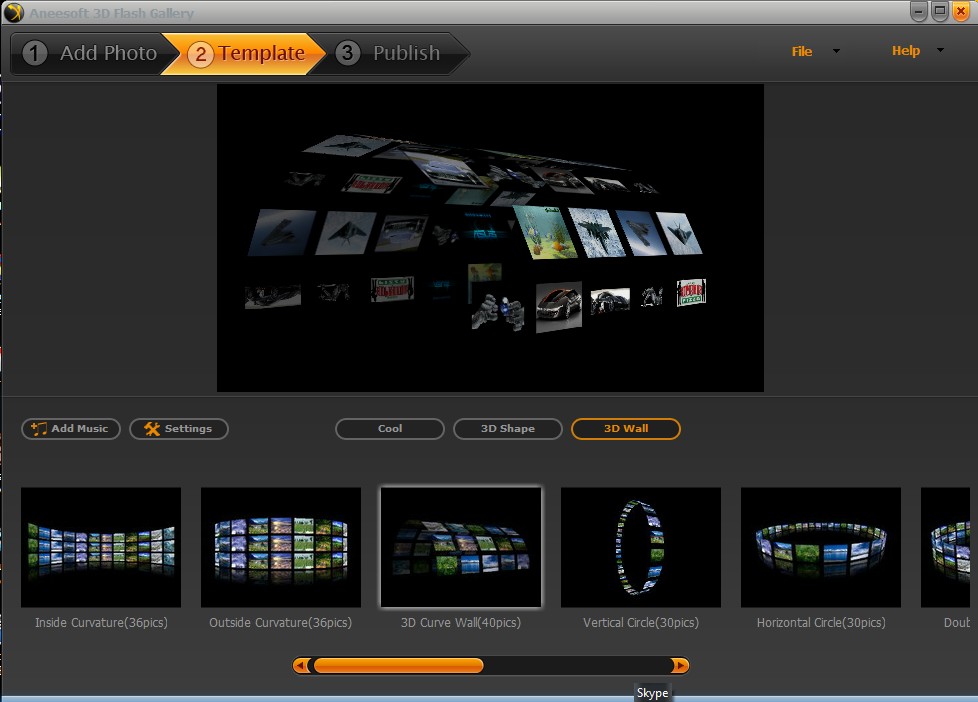Screen dimensions: 978x702
Task: Click the 3D Curve Wall(40pics) label
Action: (461, 623)
